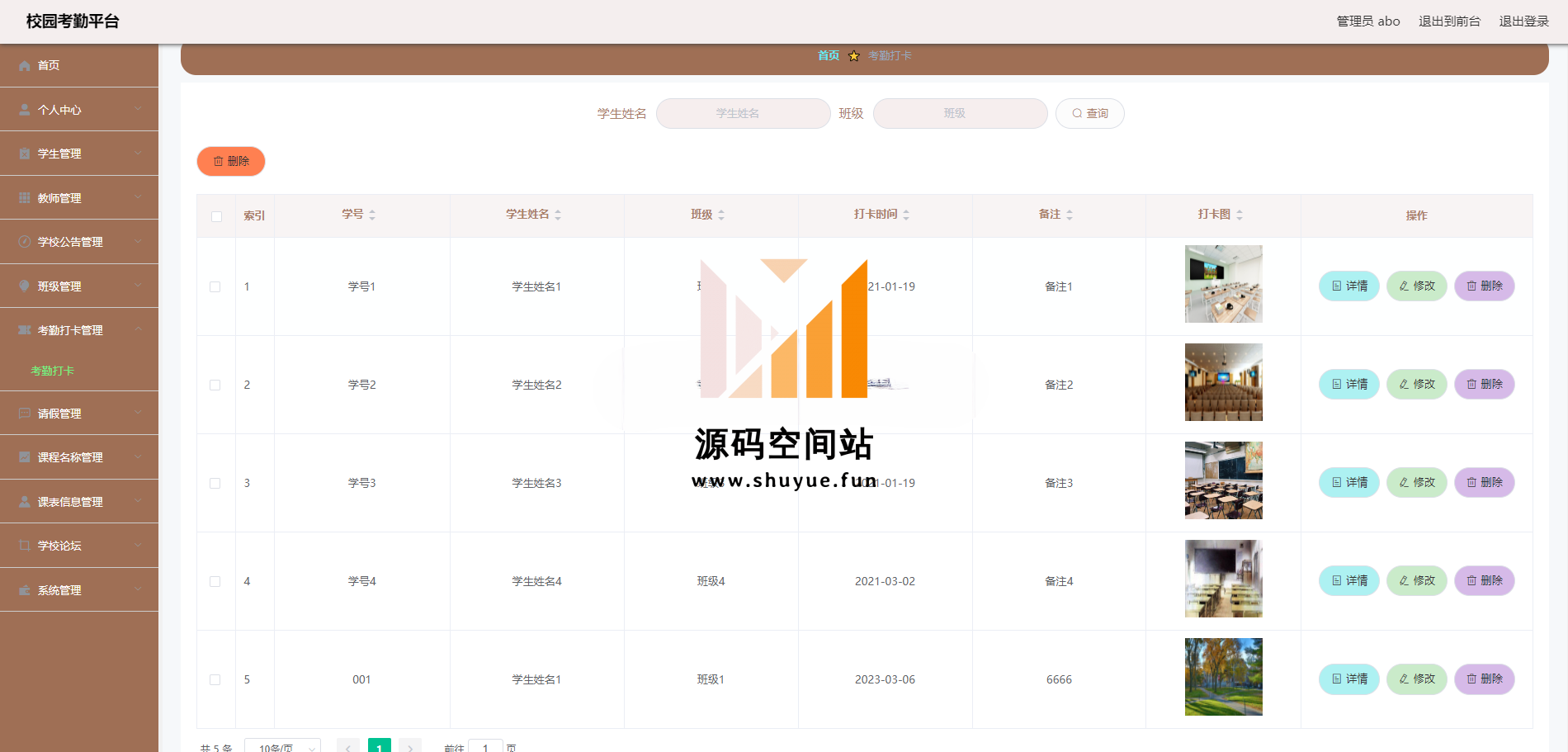Expand the 教师管理 menu chevron
Viewport: 1568px width, 752px height.
[138, 197]
